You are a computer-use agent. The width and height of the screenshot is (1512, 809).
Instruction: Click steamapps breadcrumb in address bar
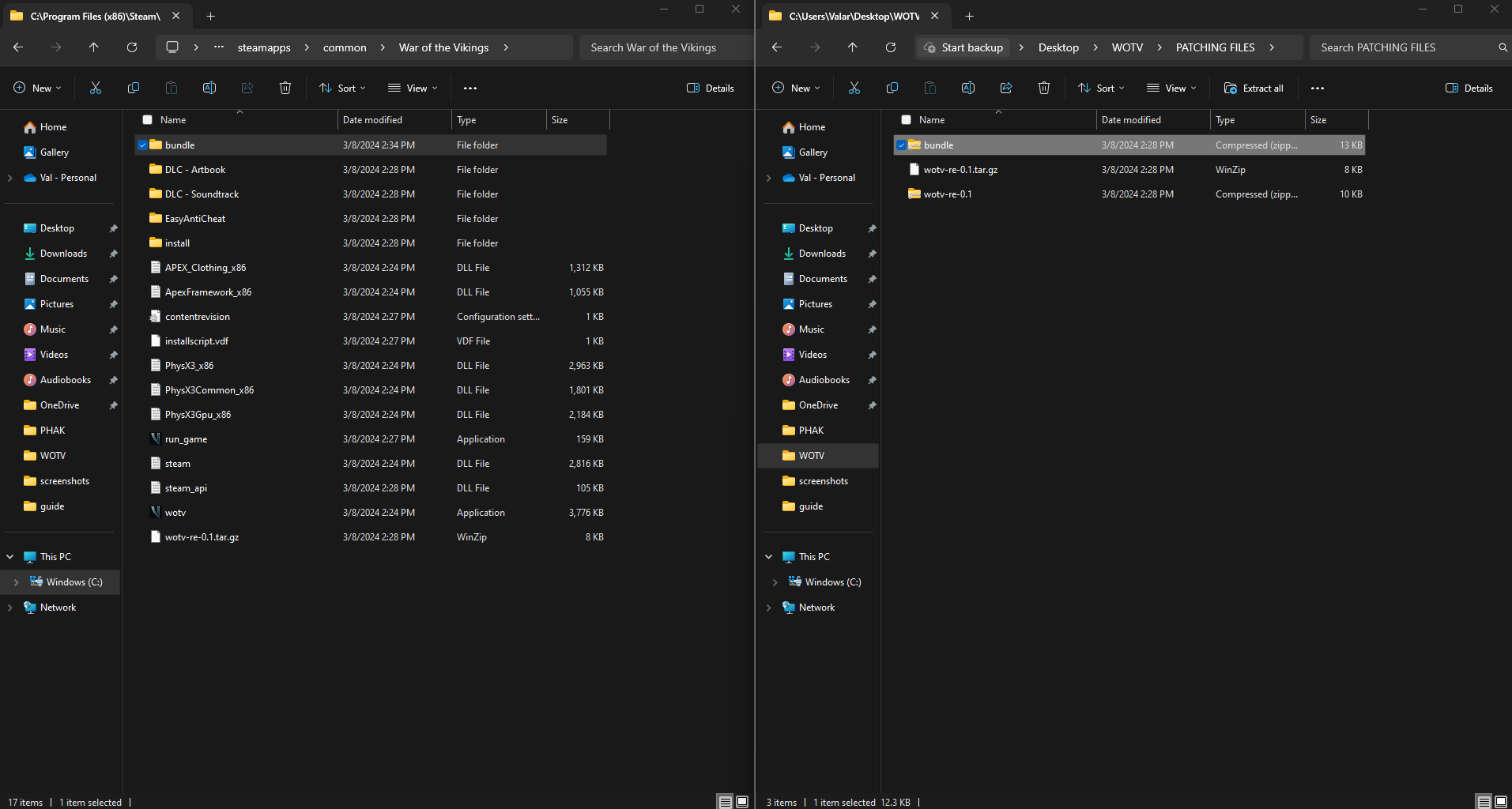[264, 47]
